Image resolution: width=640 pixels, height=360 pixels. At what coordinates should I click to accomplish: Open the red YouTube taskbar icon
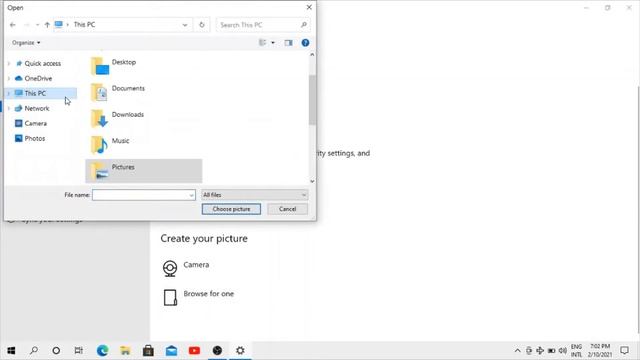click(x=194, y=350)
